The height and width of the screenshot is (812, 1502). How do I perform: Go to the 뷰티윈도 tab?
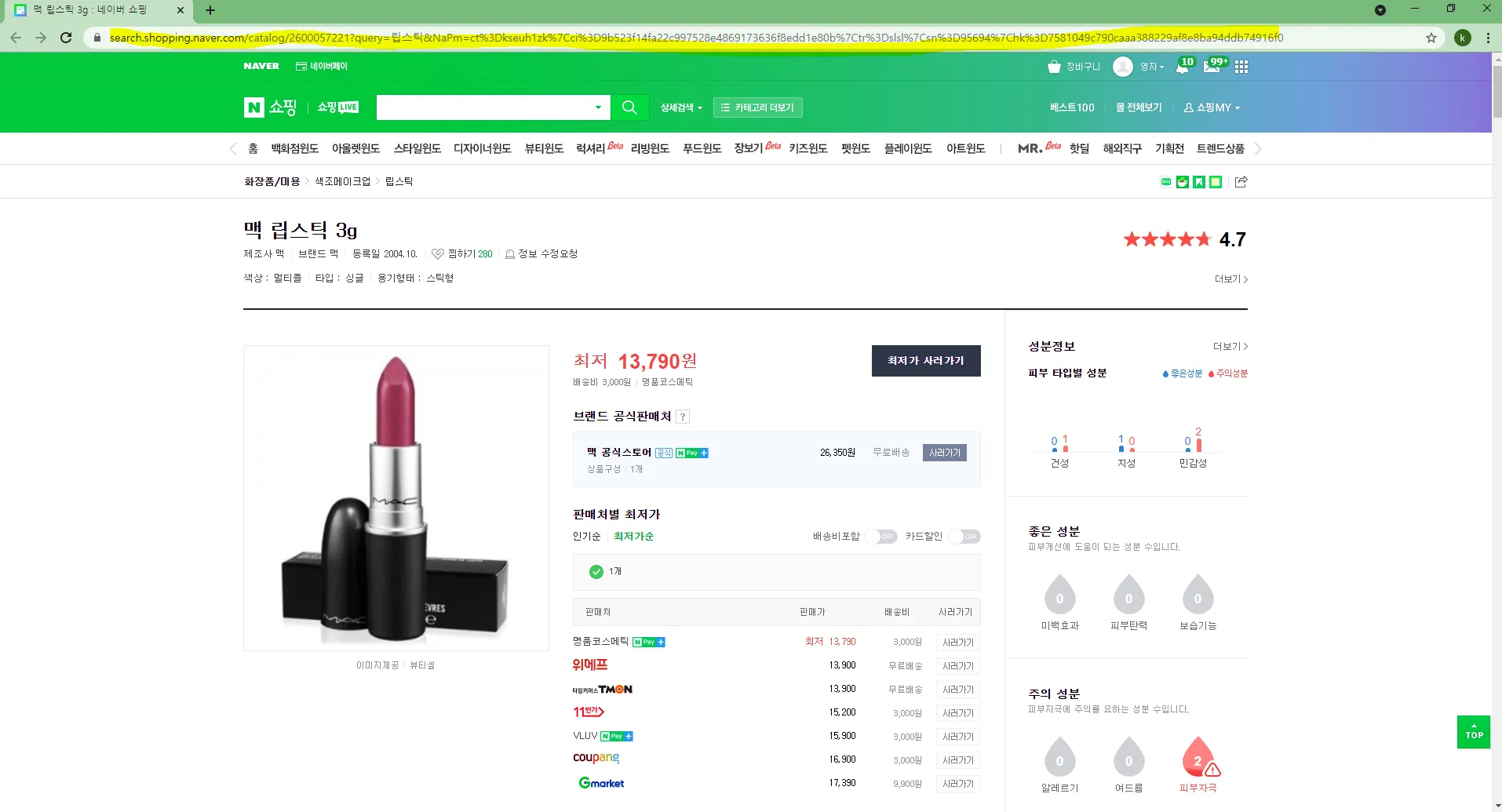[x=544, y=149]
